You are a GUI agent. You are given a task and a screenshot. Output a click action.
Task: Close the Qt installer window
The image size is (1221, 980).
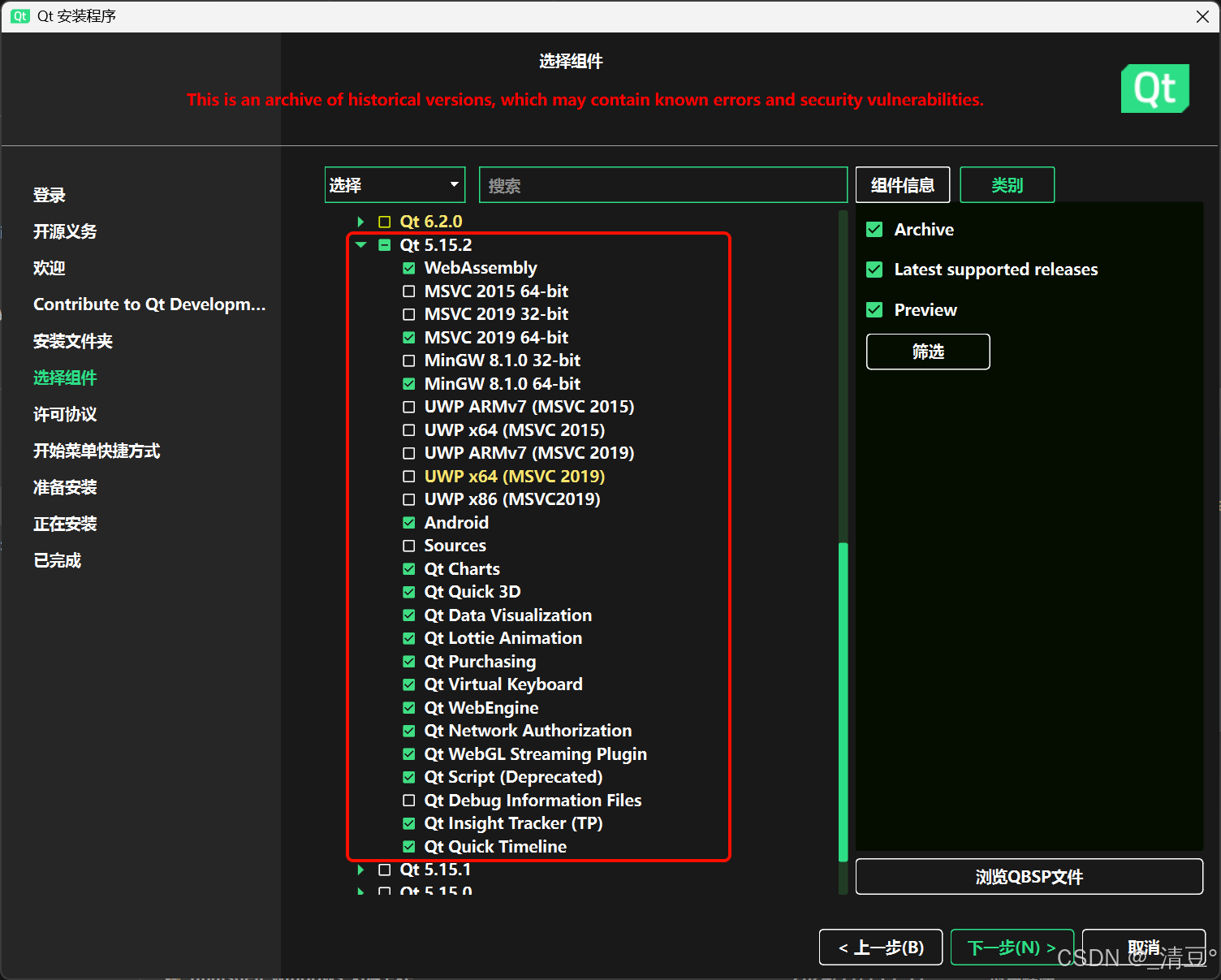tap(1202, 16)
